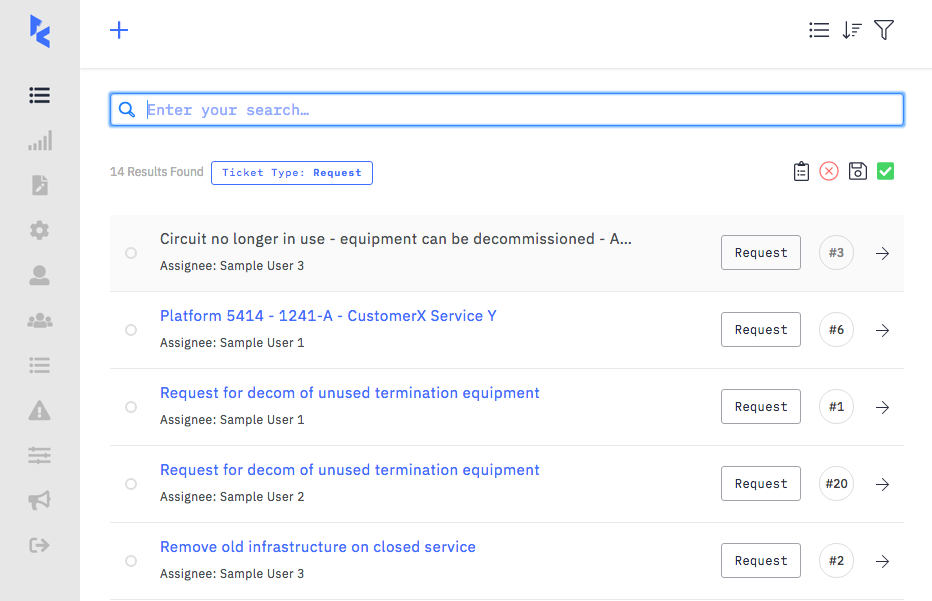Click the #1 ticket number badge
Image resolution: width=932 pixels, height=601 pixels.
836,407
